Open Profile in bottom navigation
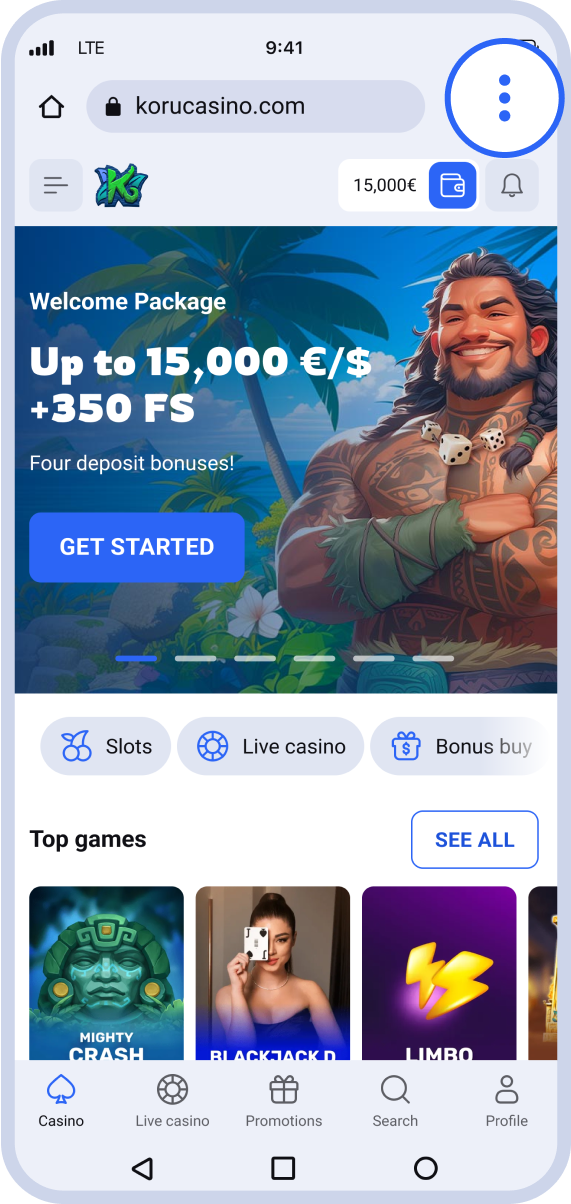Image resolution: width=571 pixels, height=1204 pixels. [507, 1102]
